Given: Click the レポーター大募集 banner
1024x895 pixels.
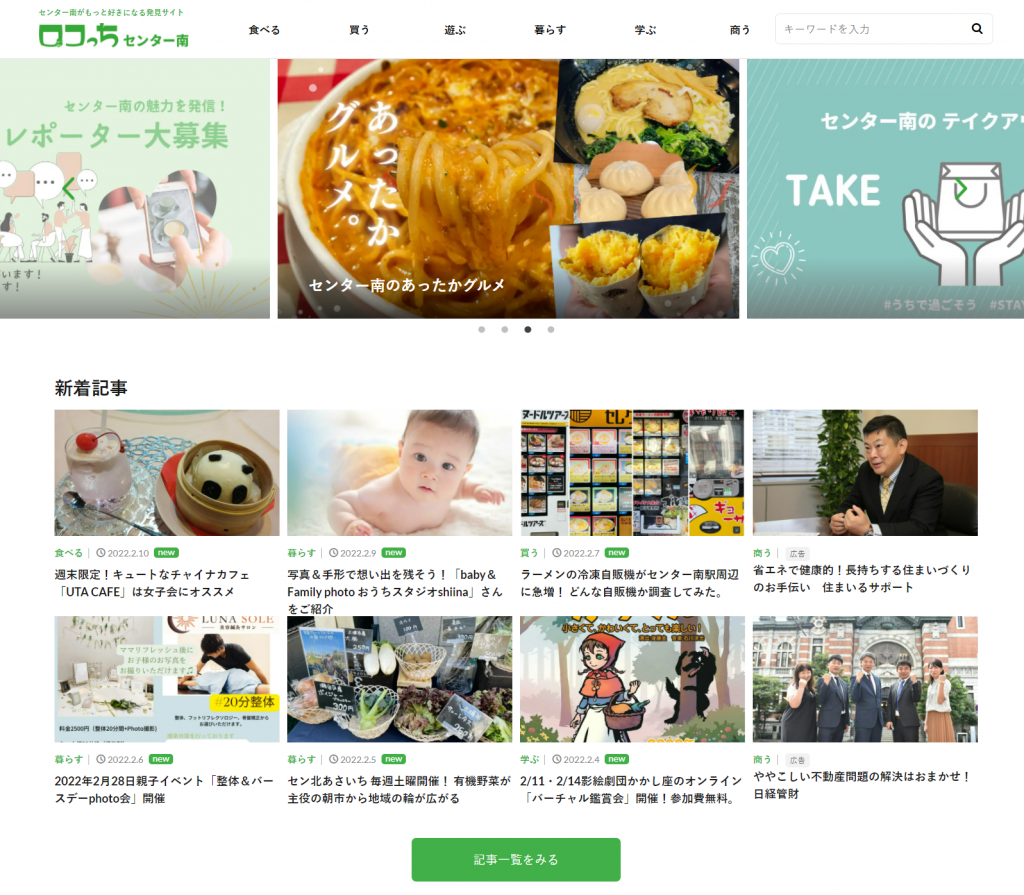Looking at the screenshot, I should (x=135, y=189).
